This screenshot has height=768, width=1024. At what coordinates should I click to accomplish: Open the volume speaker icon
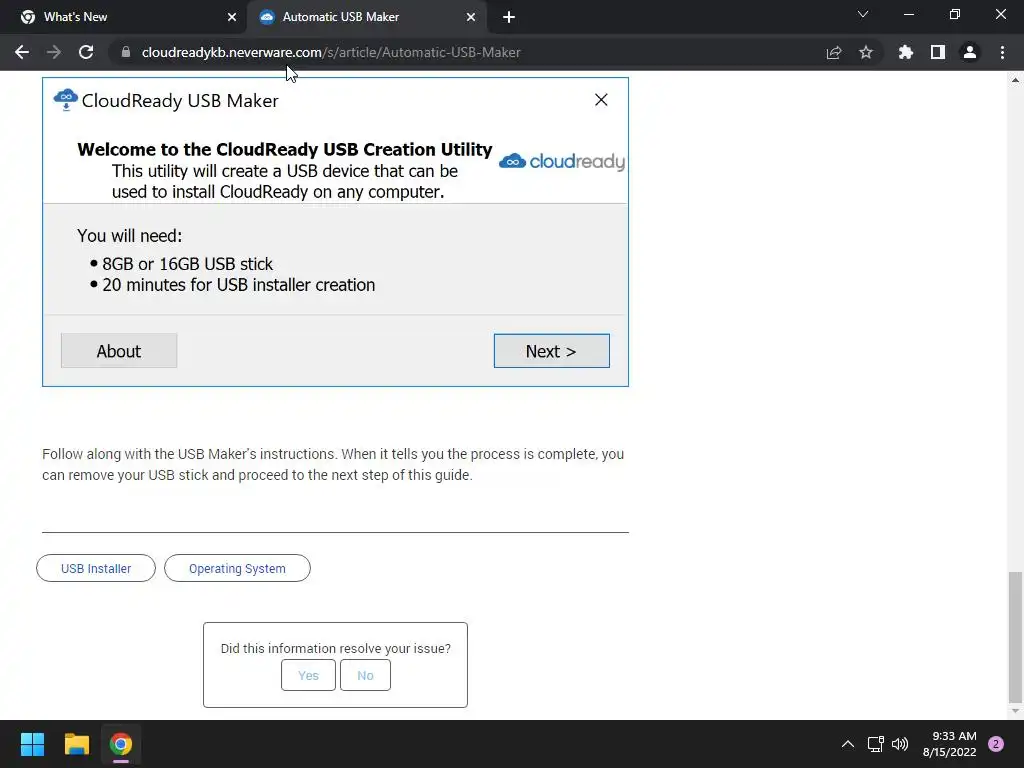tap(900, 744)
